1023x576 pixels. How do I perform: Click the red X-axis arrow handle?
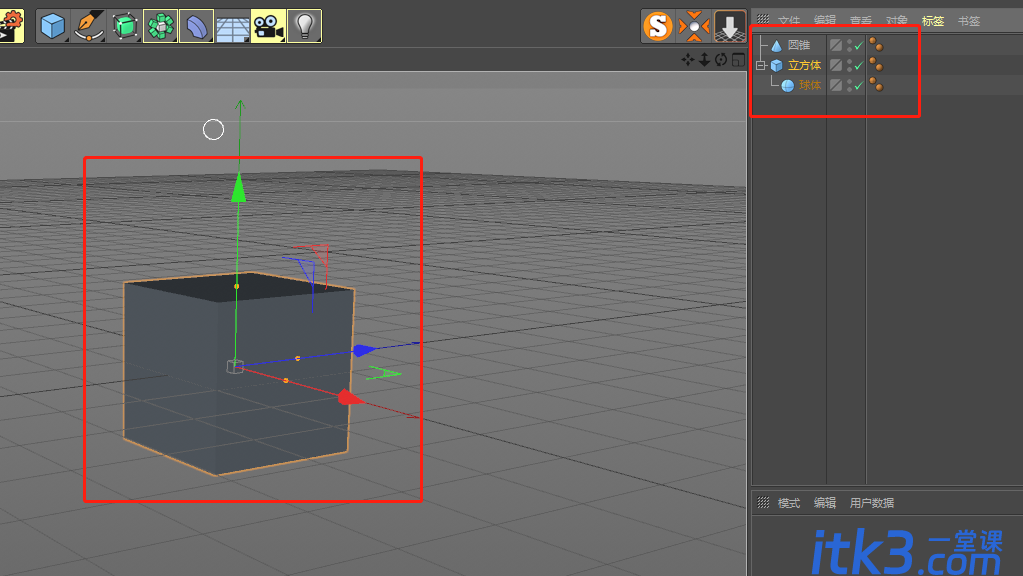[x=351, y=397]
